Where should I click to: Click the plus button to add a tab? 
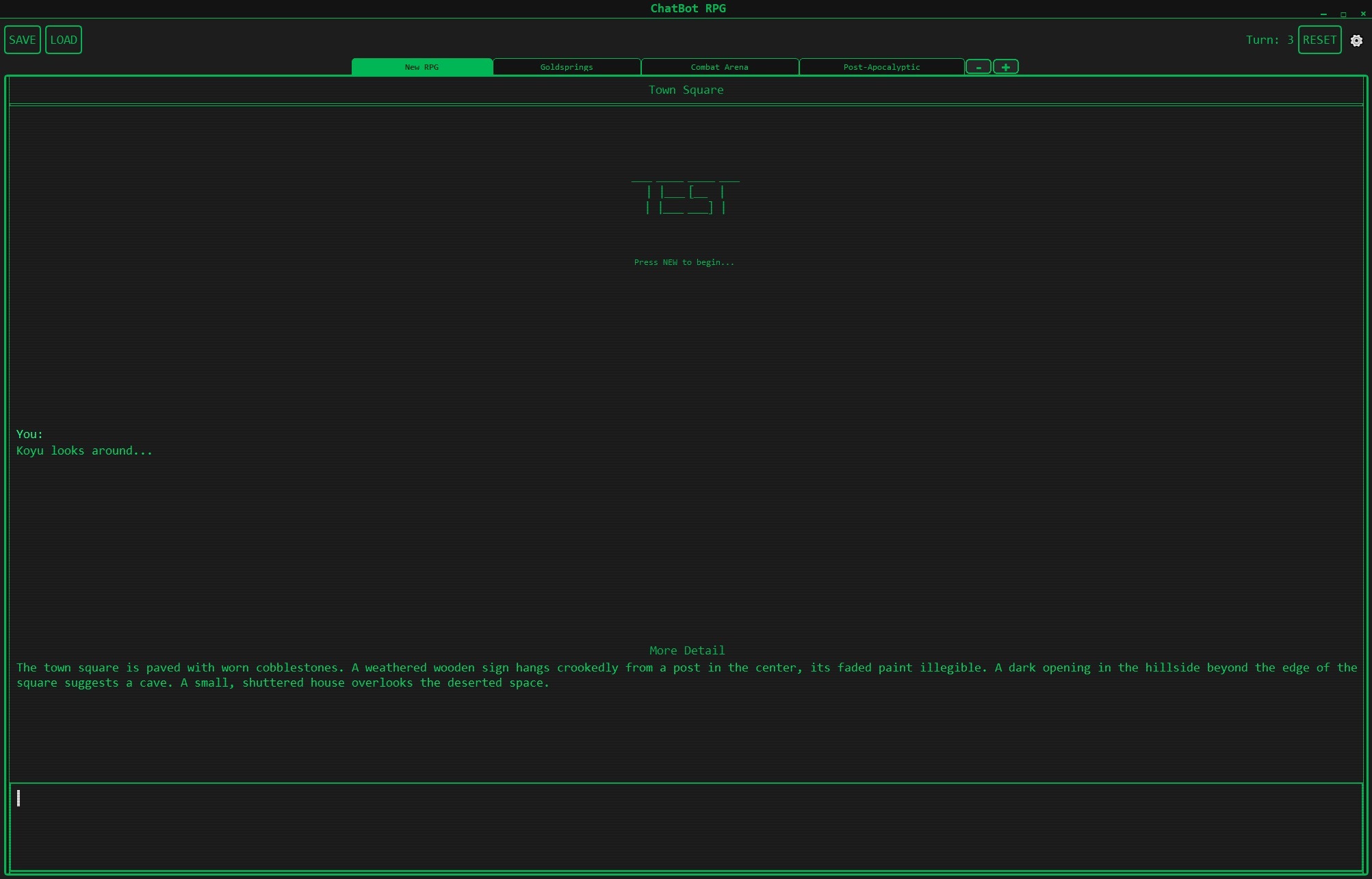[x=1005, y=67]
